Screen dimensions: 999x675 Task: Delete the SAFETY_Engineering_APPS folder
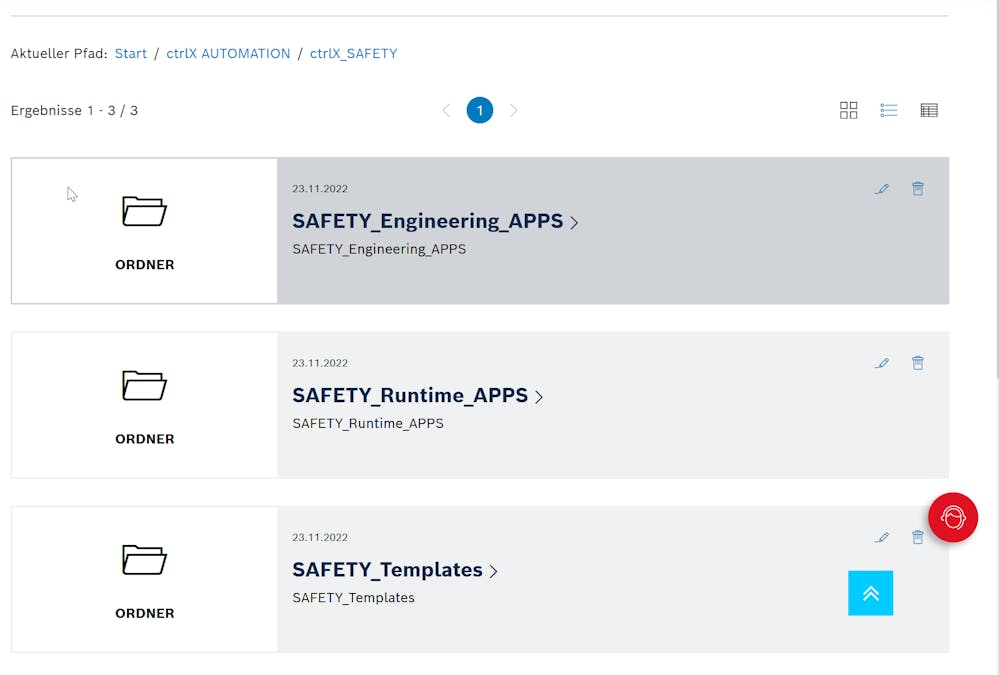[x=917, y=189]
